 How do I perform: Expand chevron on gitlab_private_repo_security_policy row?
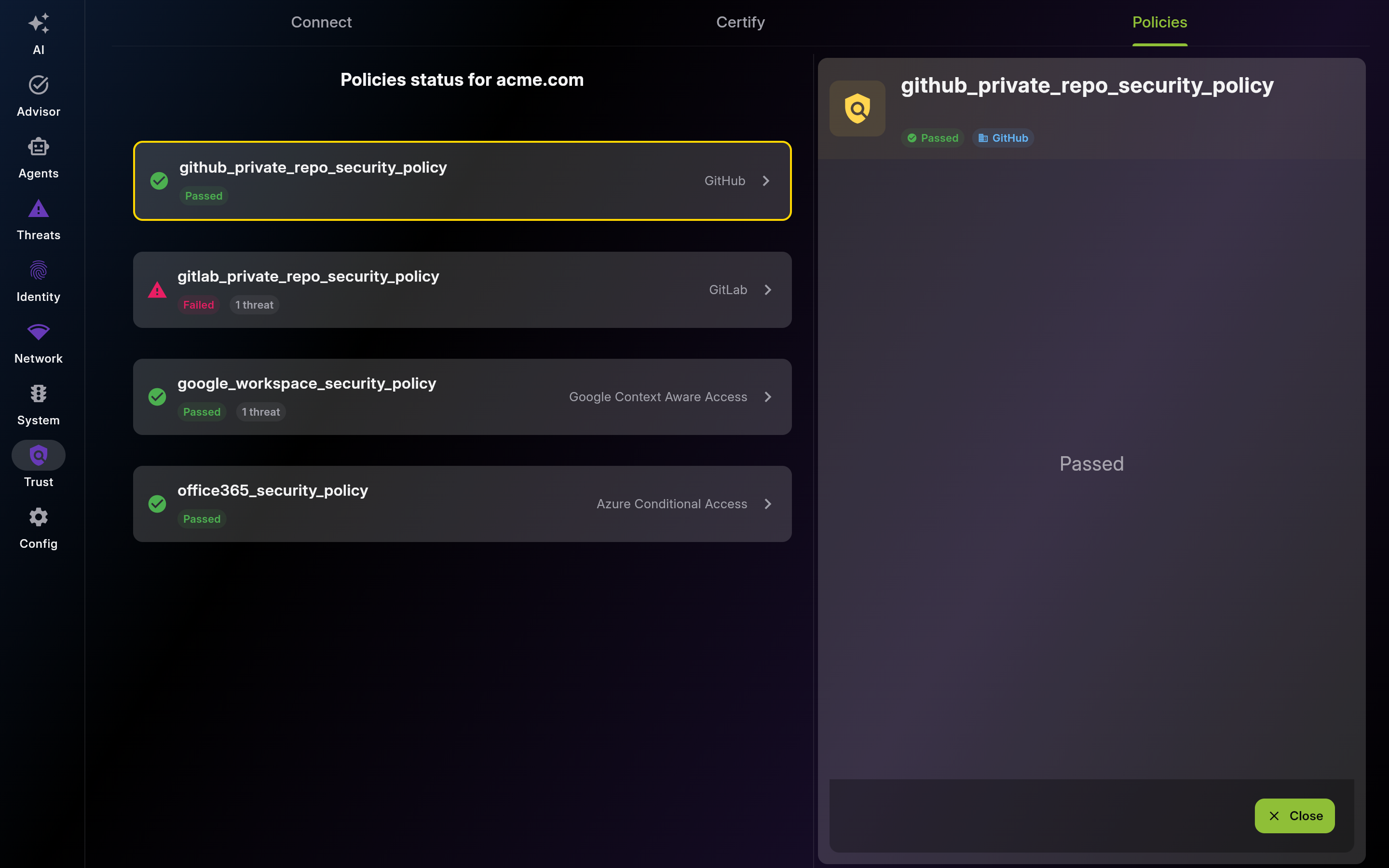point(768,290)
